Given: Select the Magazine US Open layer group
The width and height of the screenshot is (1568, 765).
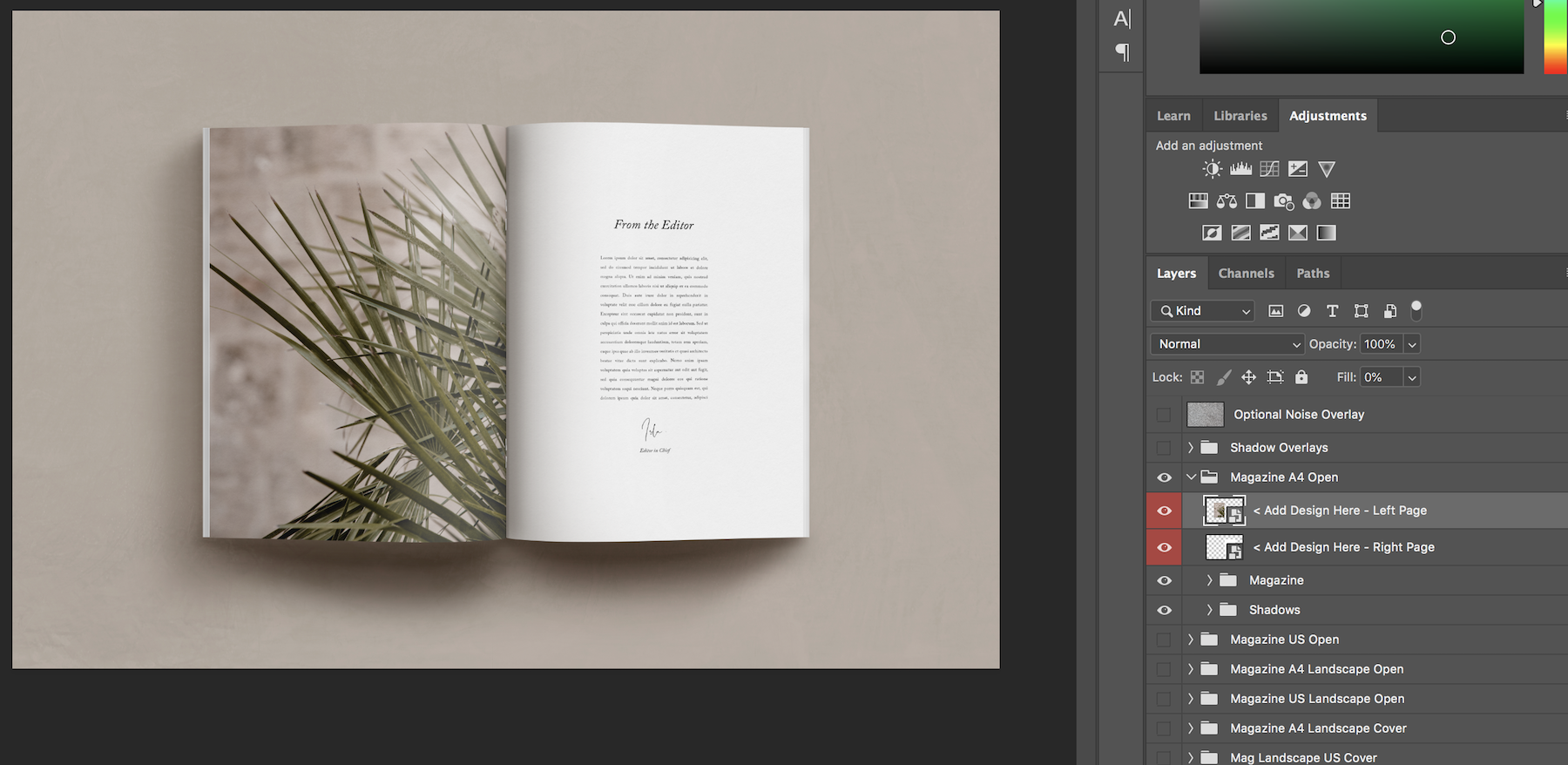Looking at the screenshot, I should pos(1284,640).
